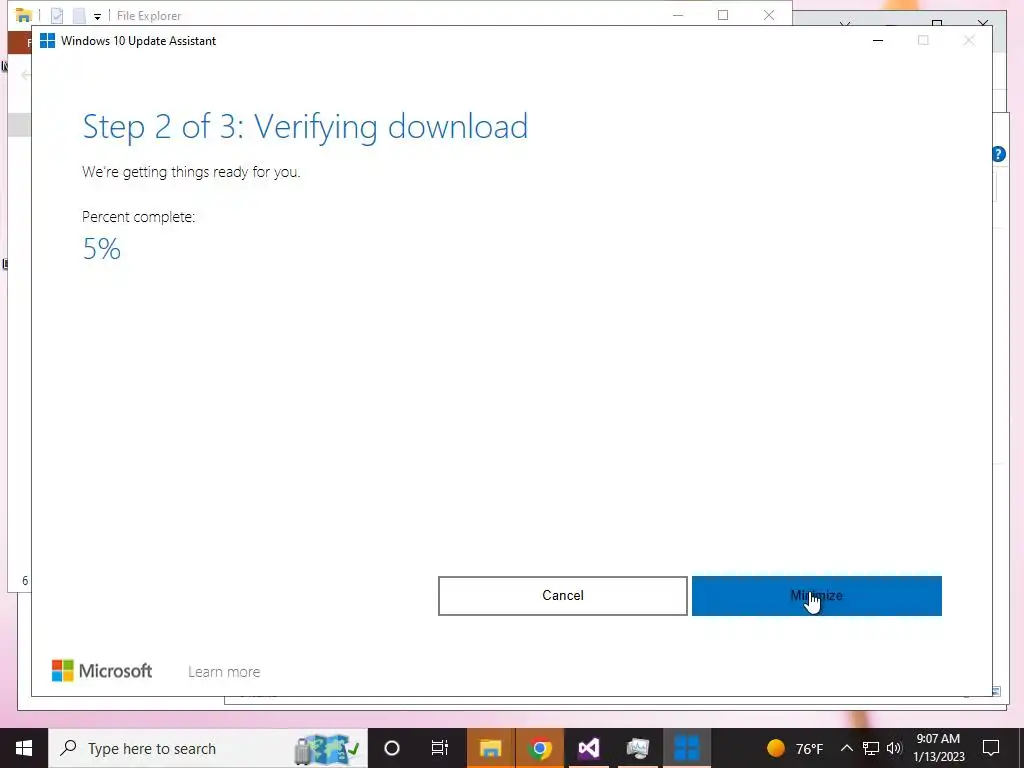Image resolution: width=1024 pixels, height=768 pixels.
Task: Click the 5% percent complete value
Action: click(x=102, y=249)
